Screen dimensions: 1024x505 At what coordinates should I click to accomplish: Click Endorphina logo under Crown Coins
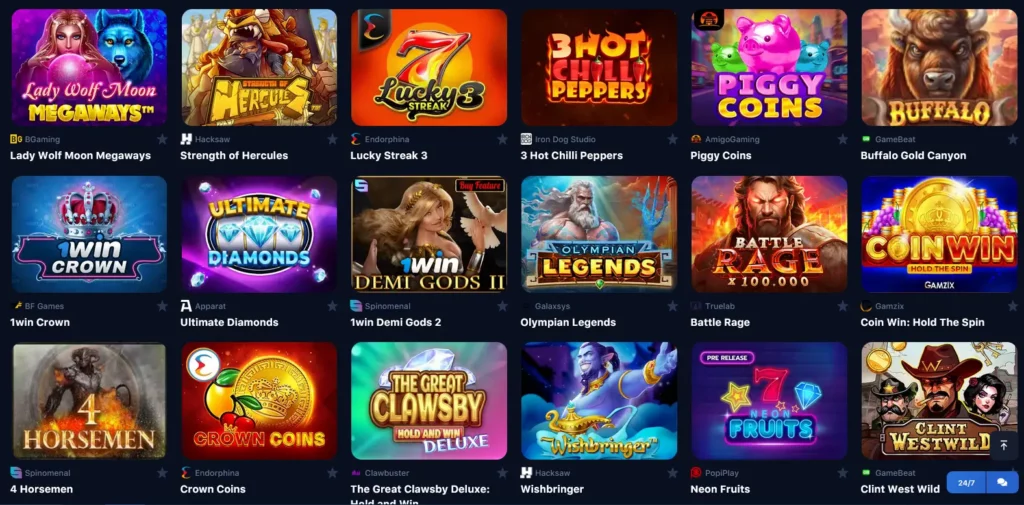[x=186, y=473]
